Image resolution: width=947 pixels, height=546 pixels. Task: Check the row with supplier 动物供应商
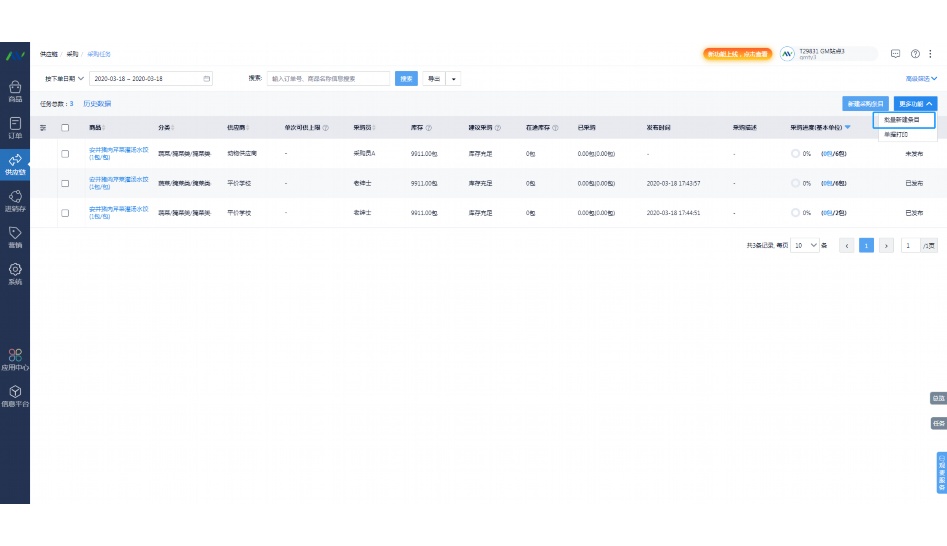coord(65,154)
